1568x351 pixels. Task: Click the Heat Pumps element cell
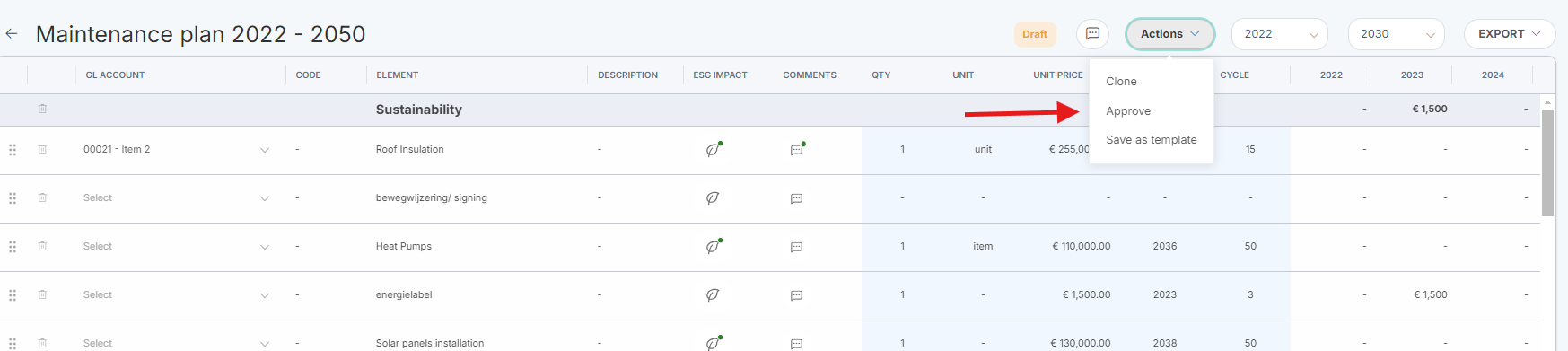[403, 247]
